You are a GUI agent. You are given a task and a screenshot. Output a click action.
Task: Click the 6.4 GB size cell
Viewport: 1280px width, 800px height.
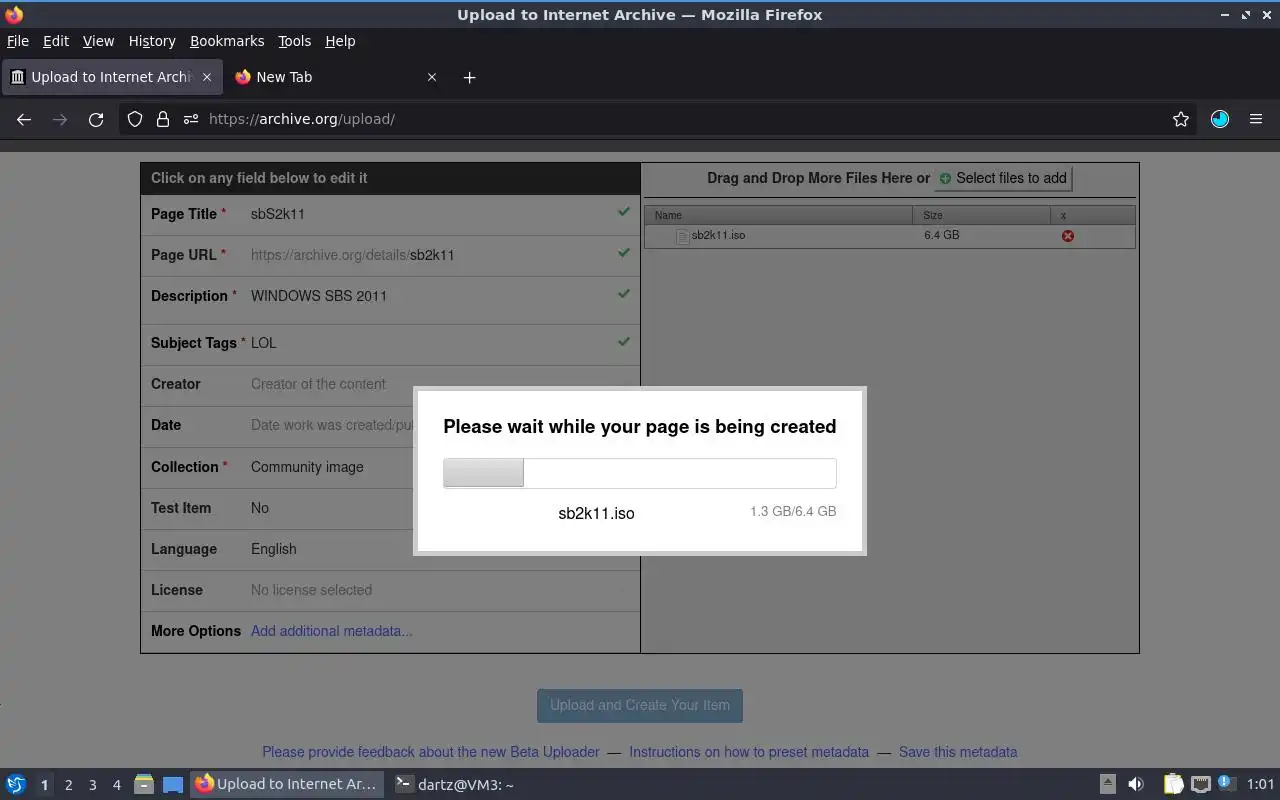point(942,235)
